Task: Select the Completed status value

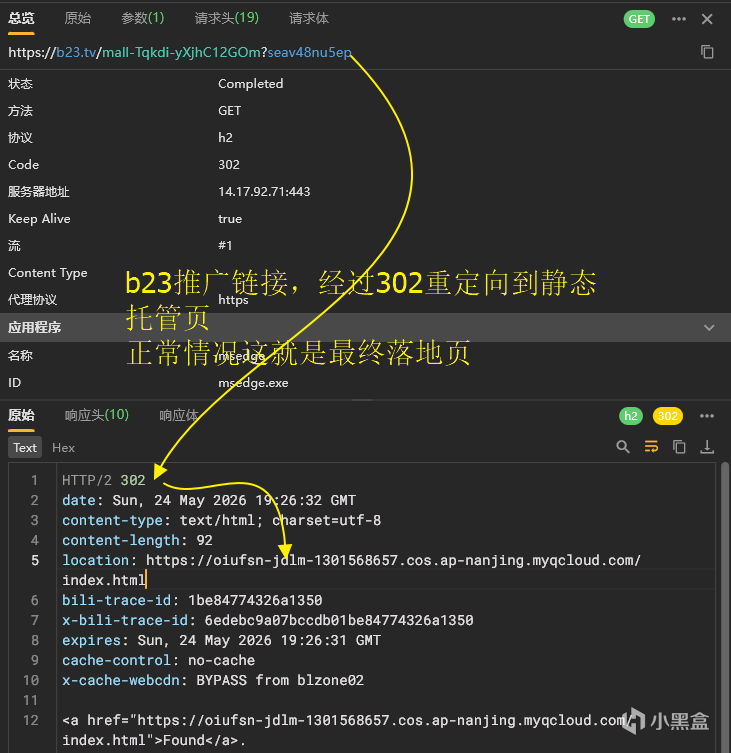Action: coord(251,84)
